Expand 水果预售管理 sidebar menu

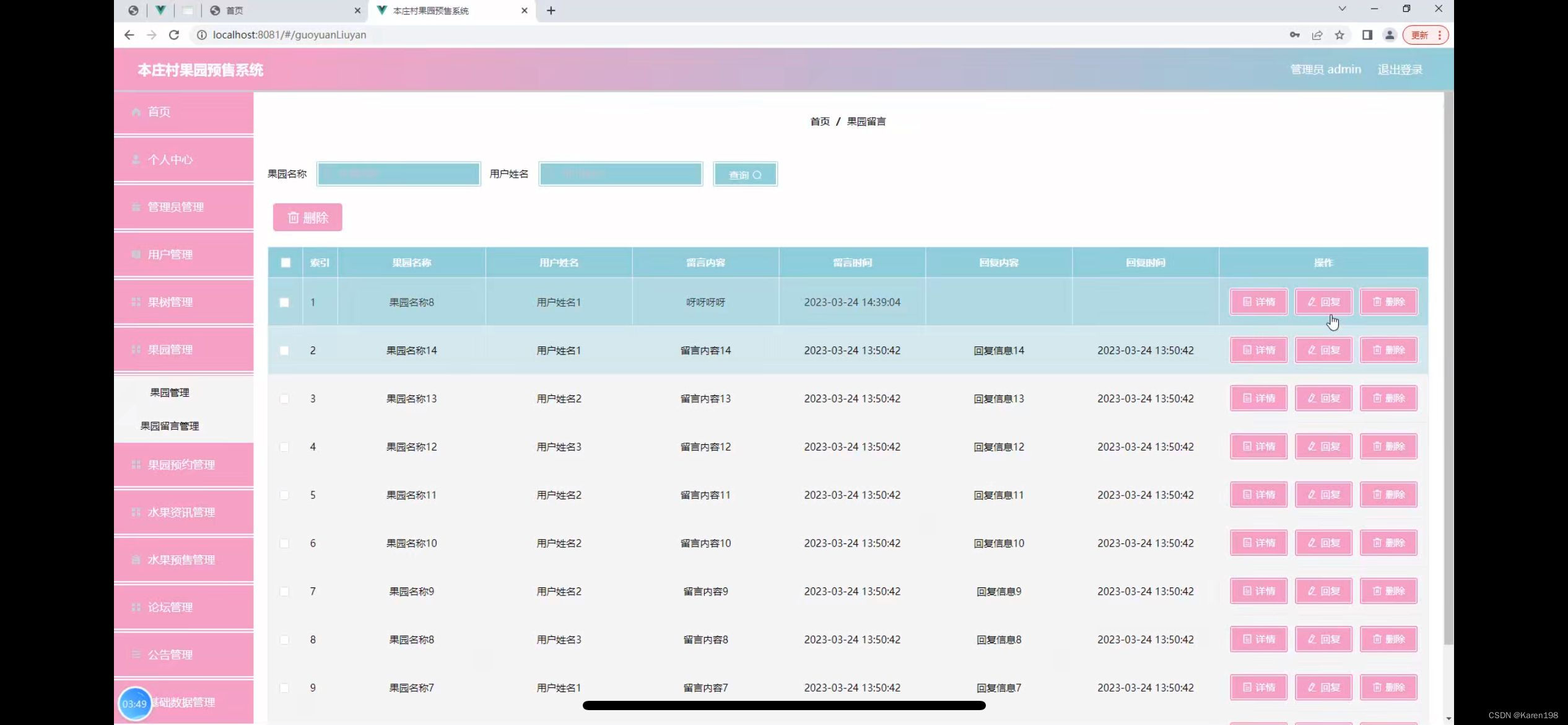click(183, 560)
